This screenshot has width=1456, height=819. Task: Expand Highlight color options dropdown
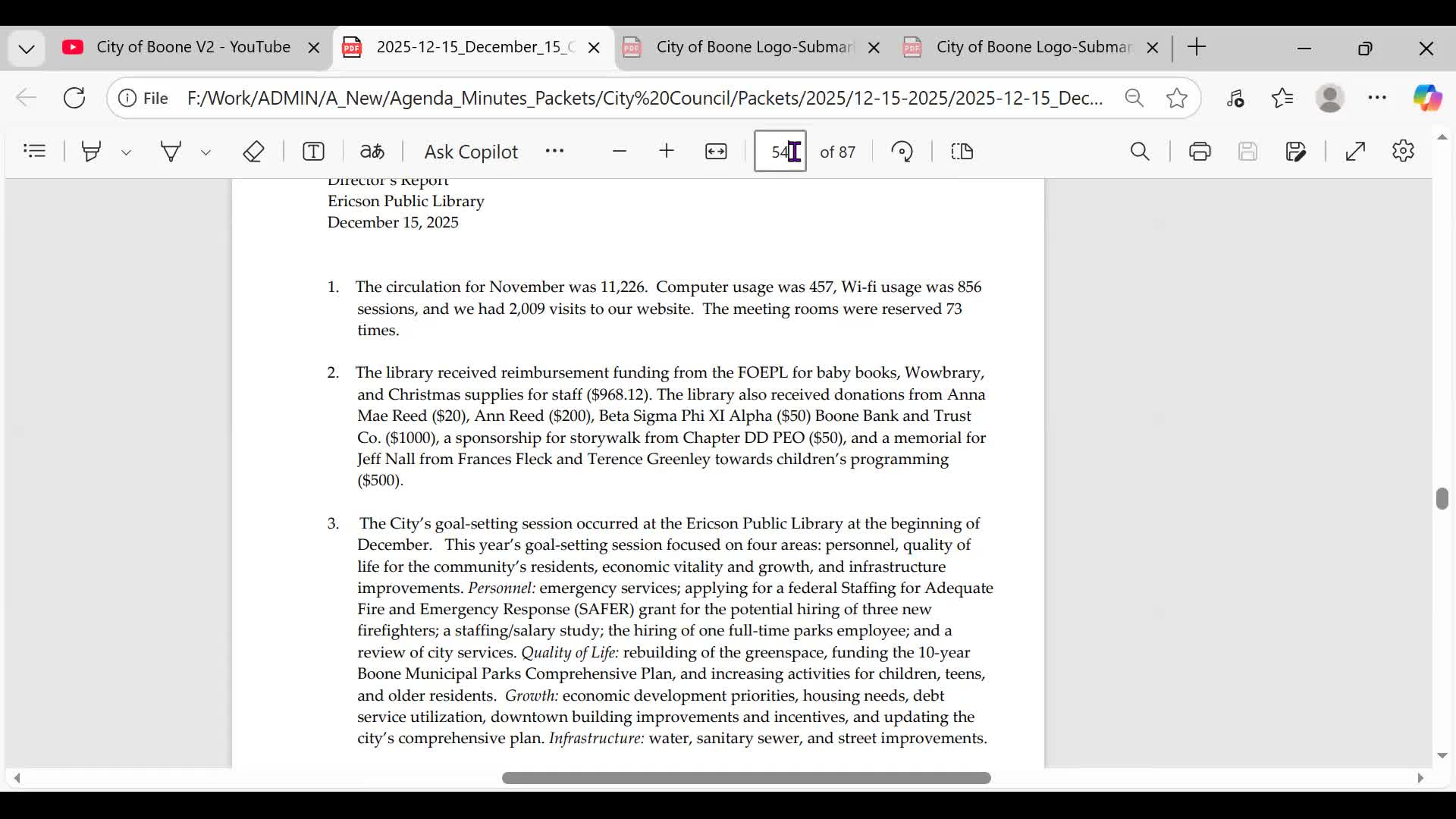pyautogui.click(x=127, y=152)
